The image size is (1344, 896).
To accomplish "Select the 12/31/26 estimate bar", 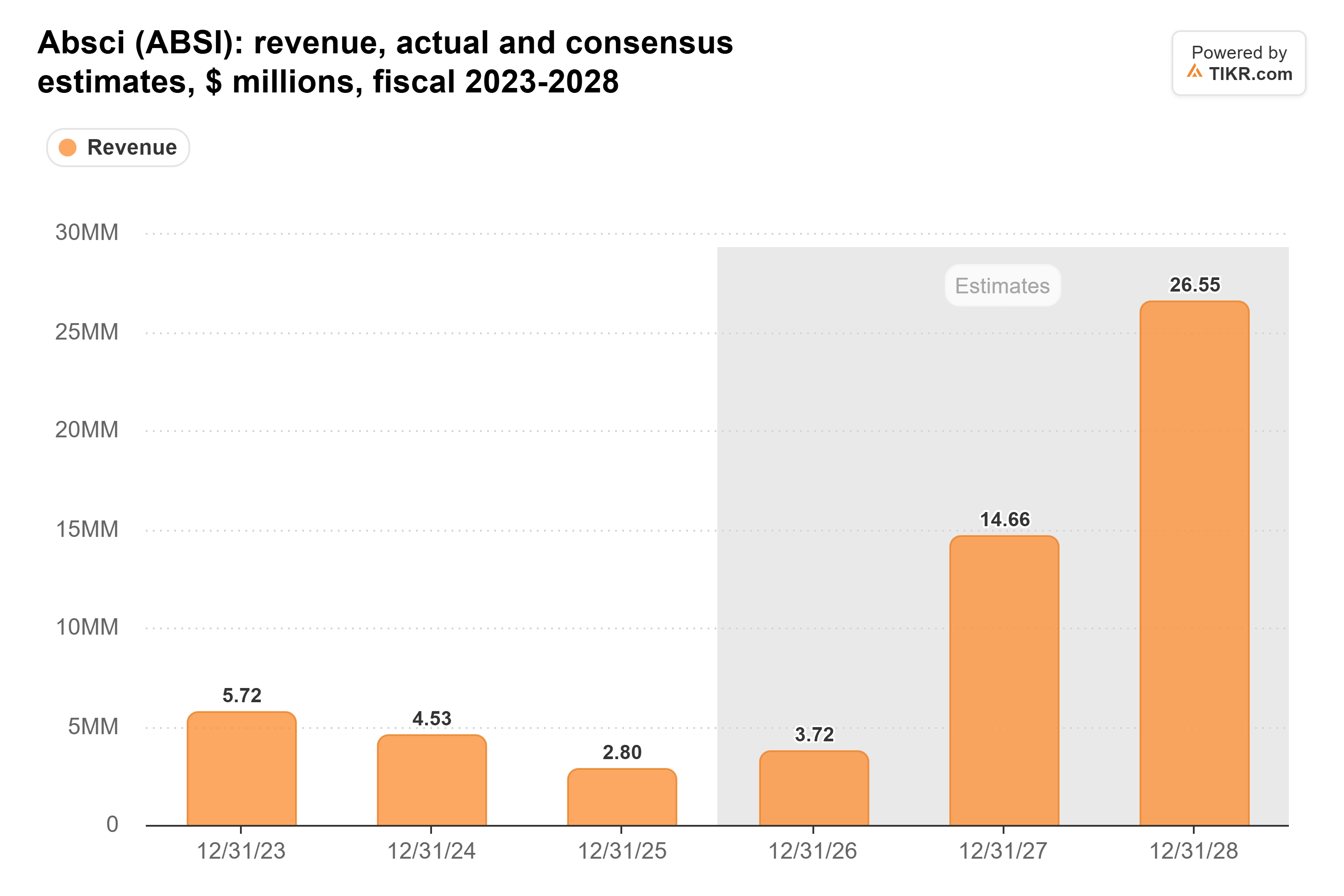I will click(x=814, y=788).
